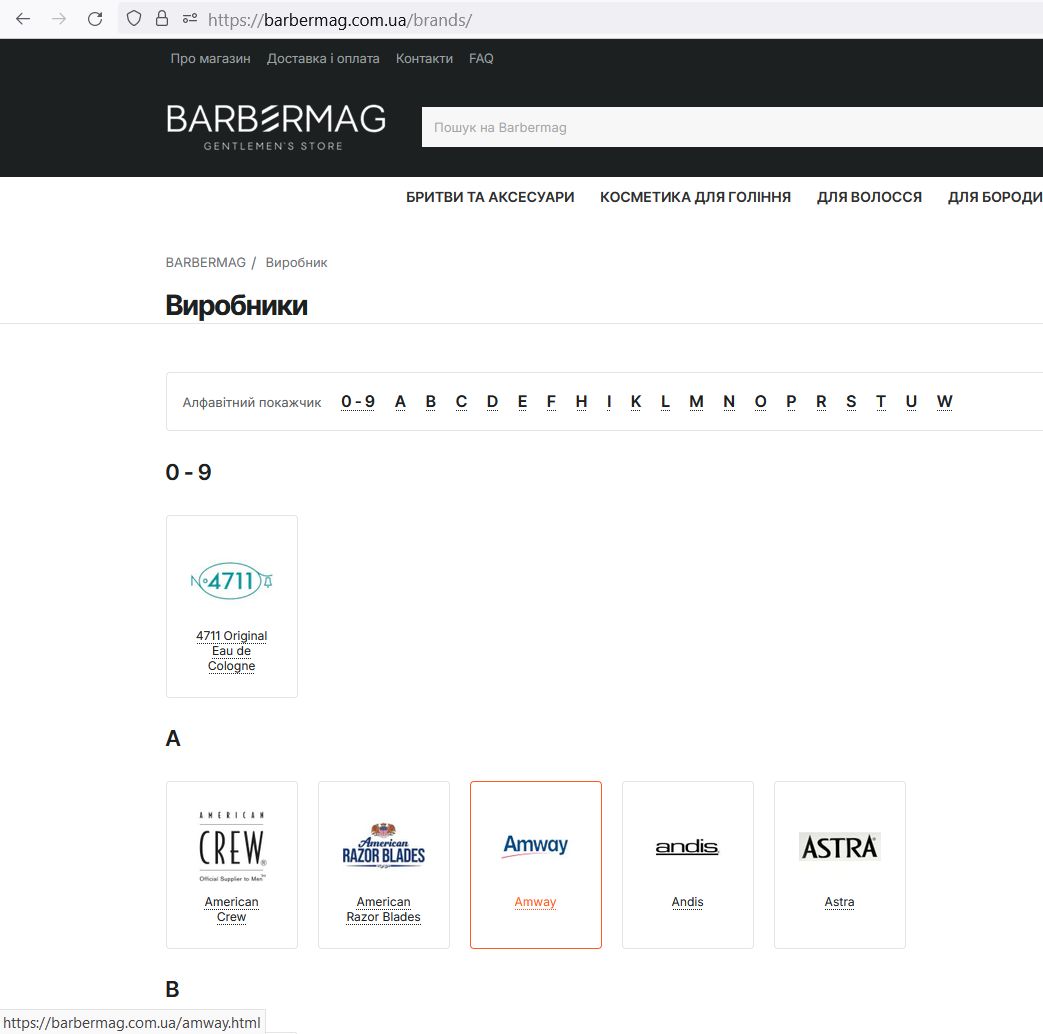This screenshot has height=1034, width=1043.
Task: Jump to letter O in index
Action: (760, 401)
